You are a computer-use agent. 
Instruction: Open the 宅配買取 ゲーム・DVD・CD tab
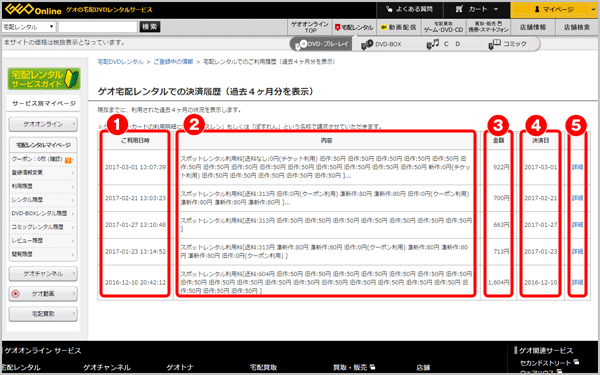(x=443, y=27)
